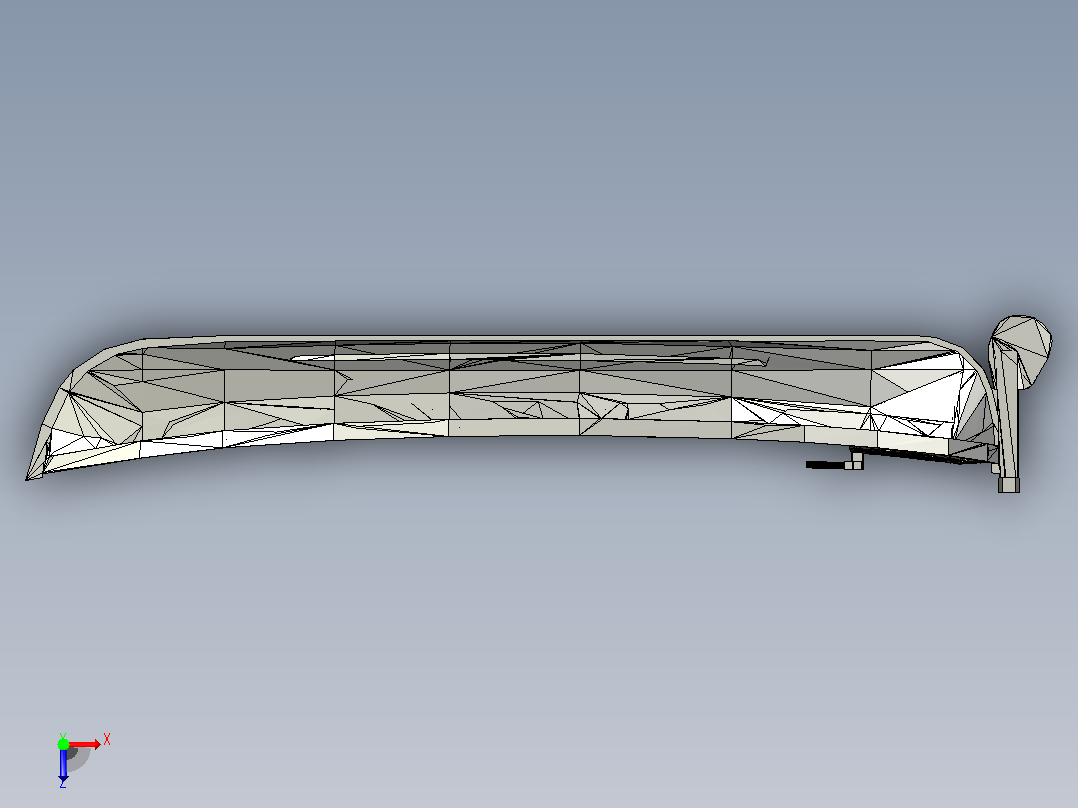Select the green Y axis dot on the triad
Viewport: 1078px width, 808px height.
(x=63, y=744)
